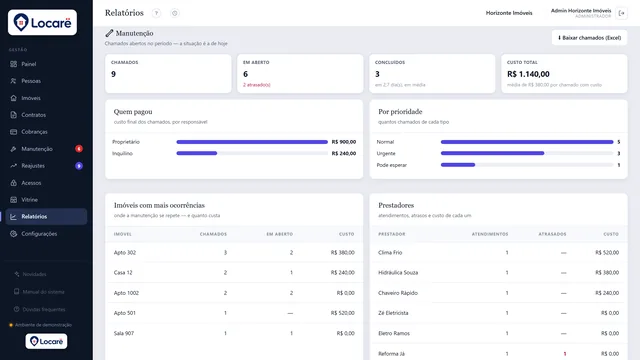
Task: Open the Configurações gear icon
Action: (x=13, y=234)
